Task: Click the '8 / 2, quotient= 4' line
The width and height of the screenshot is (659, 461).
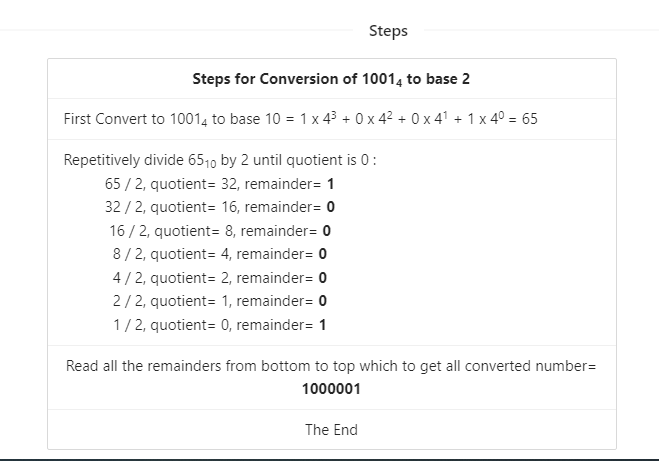Action: coord(220,254)
